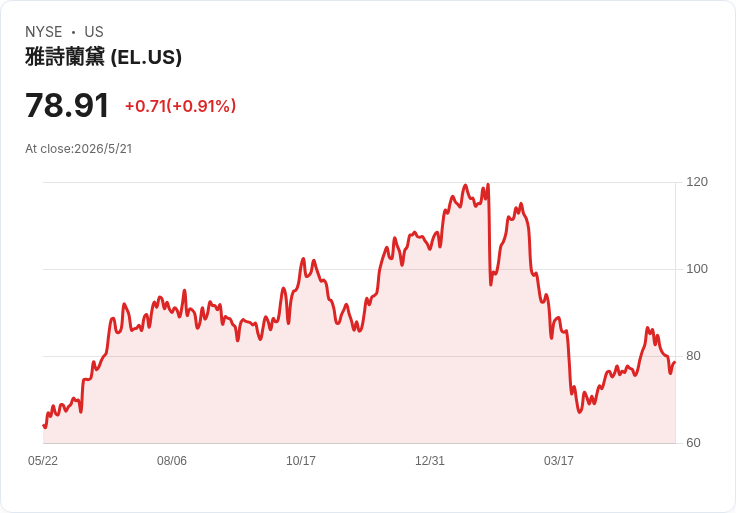
Task: Click the stock name 雅詩蘭黛 (EL.US)
Action: pos(103,57)
